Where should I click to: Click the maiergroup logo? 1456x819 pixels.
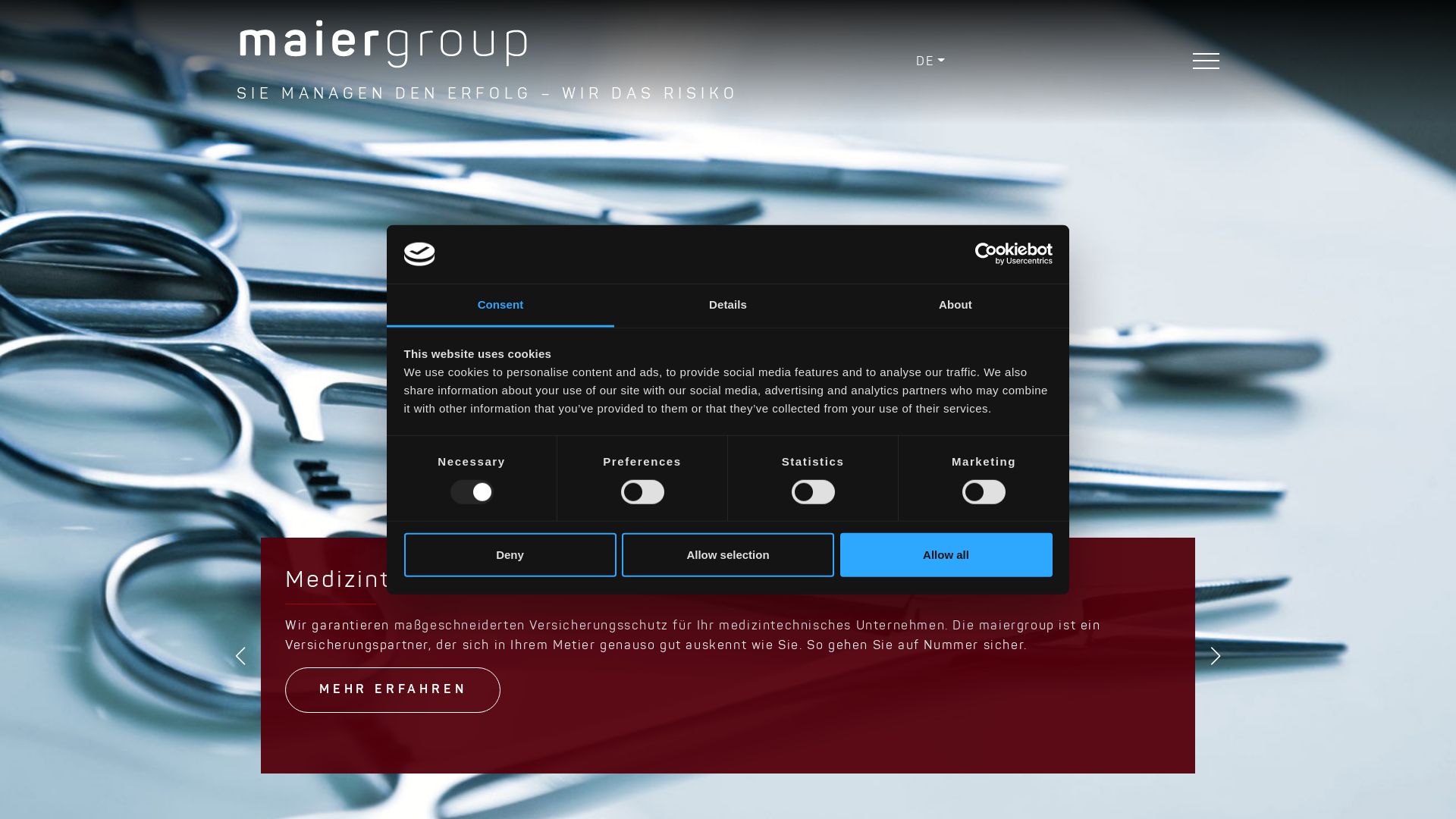point(383,44)
